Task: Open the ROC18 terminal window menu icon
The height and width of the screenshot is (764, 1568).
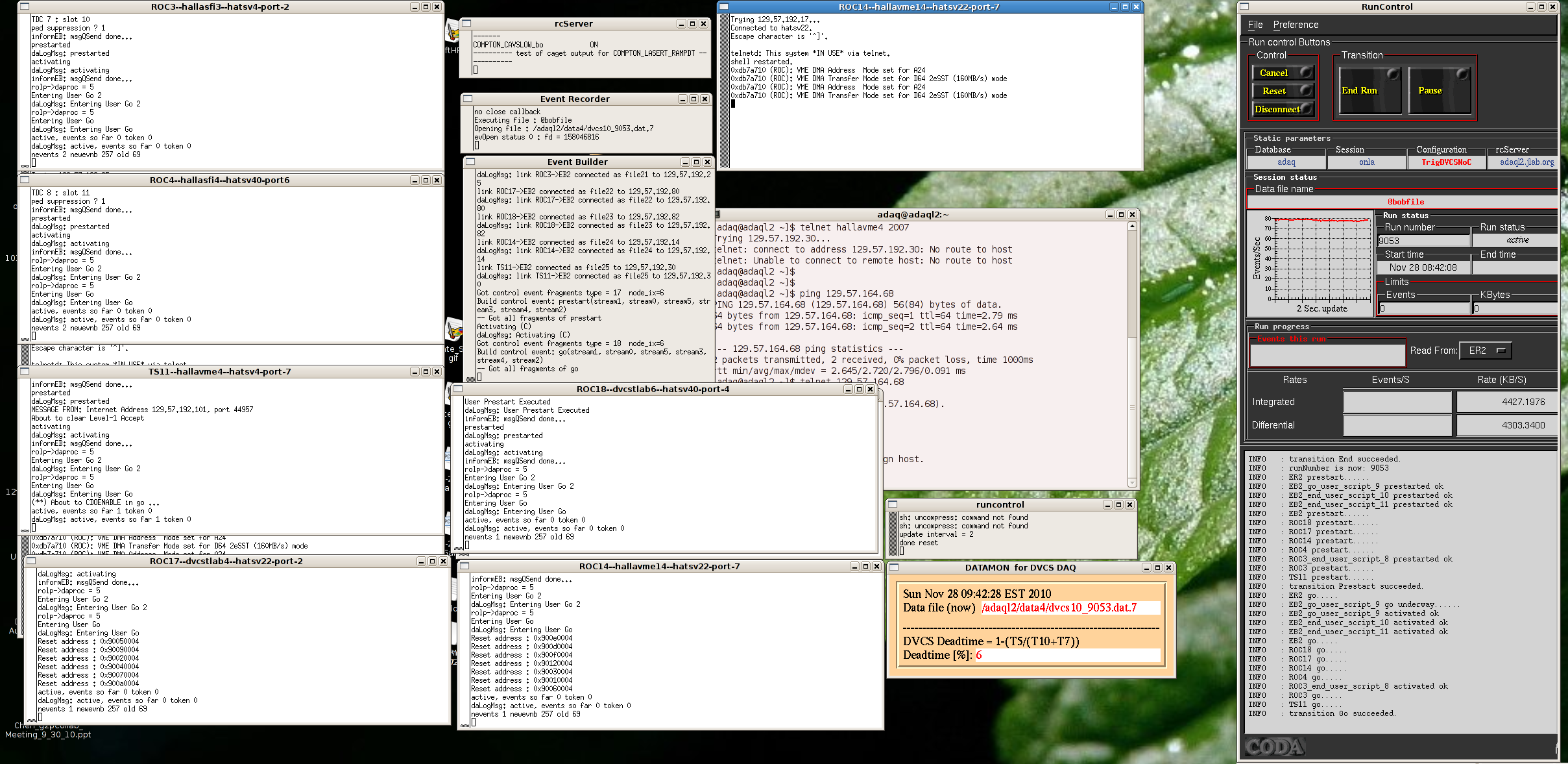Action: click(458, 389)
